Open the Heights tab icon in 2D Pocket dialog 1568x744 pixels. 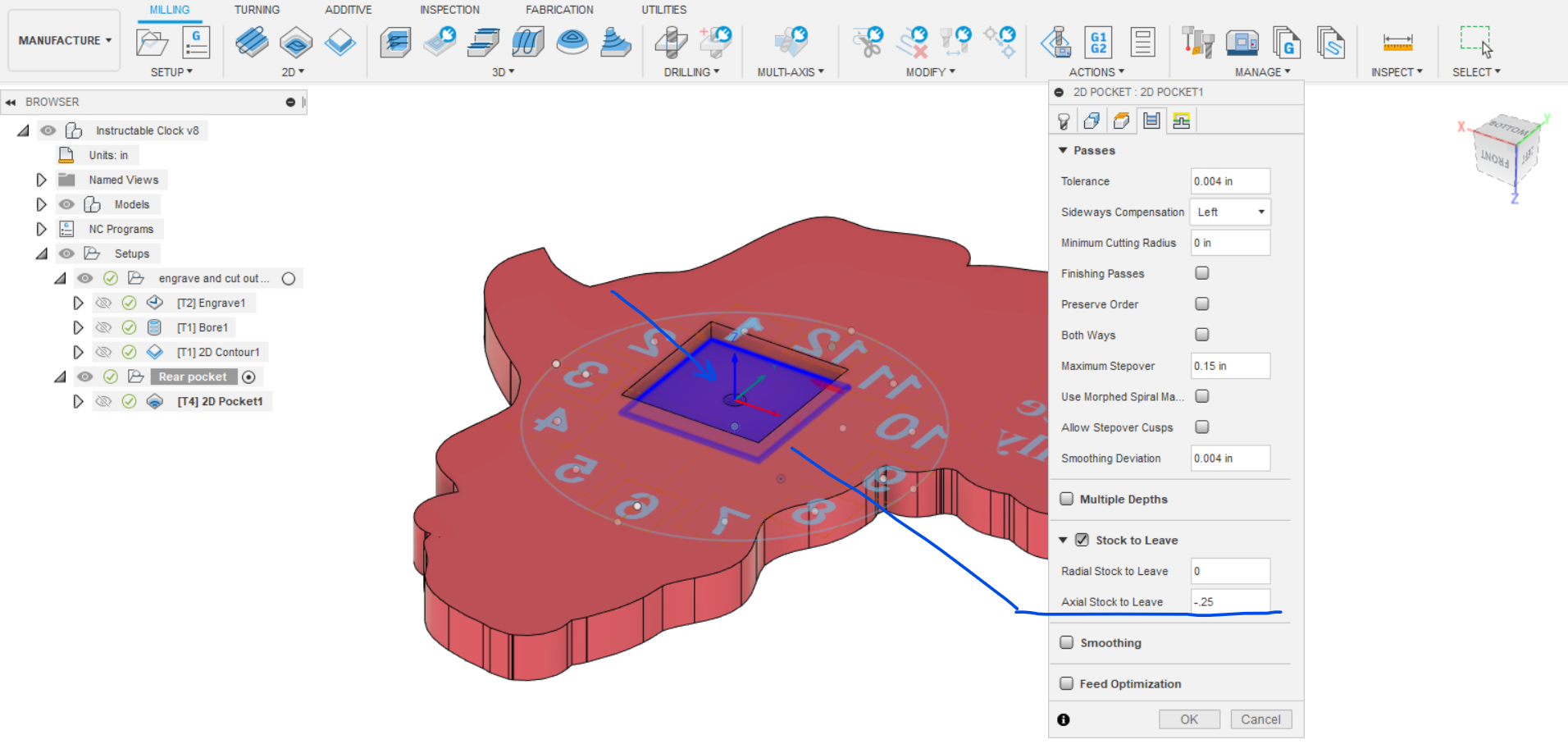(x=1121, y=121)
